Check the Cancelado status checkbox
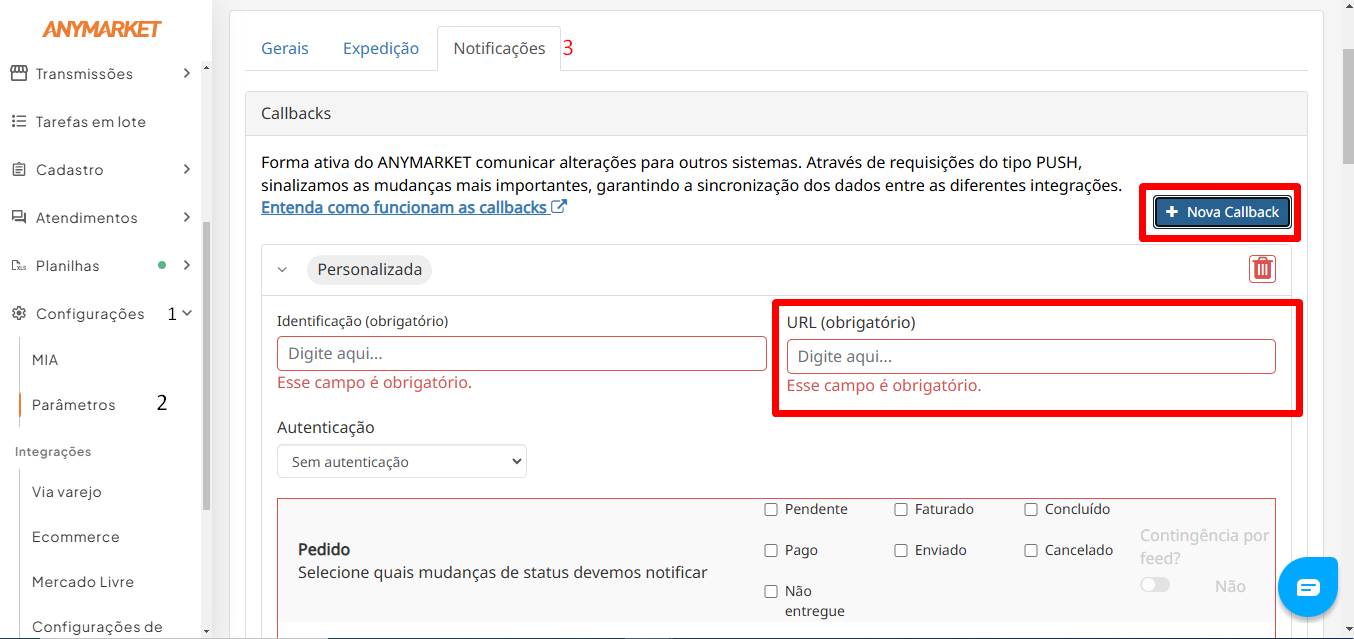Viewport: 1354px width, 639px height. click(1031, 550)
